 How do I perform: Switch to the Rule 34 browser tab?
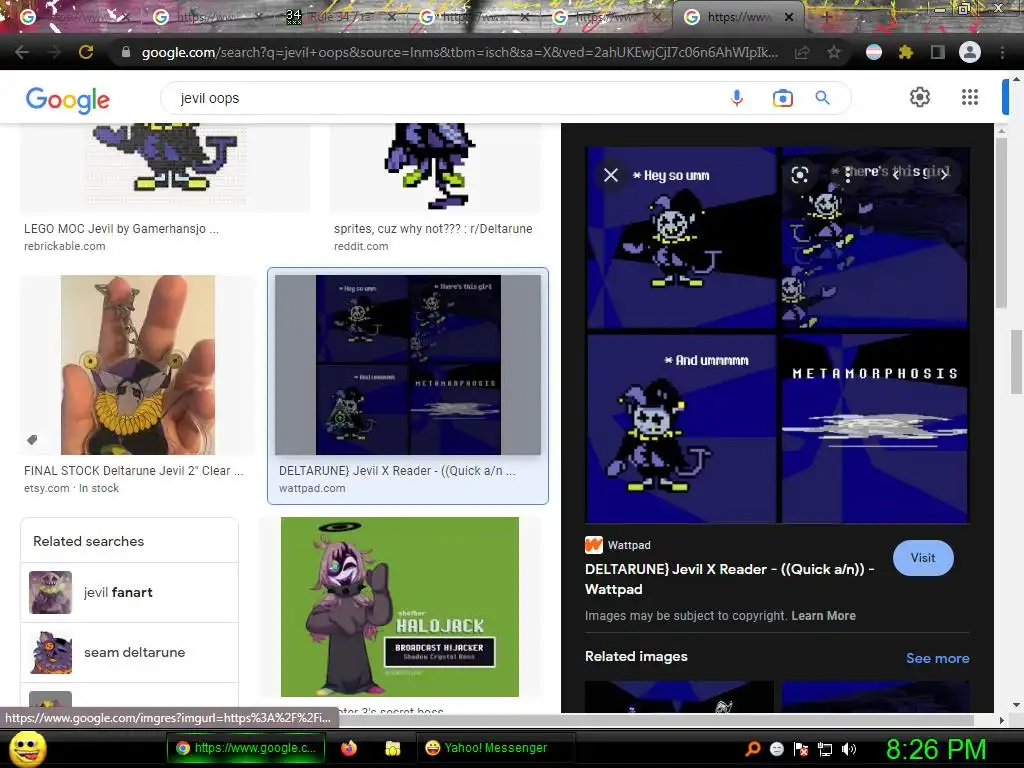[x=342, y=17]
